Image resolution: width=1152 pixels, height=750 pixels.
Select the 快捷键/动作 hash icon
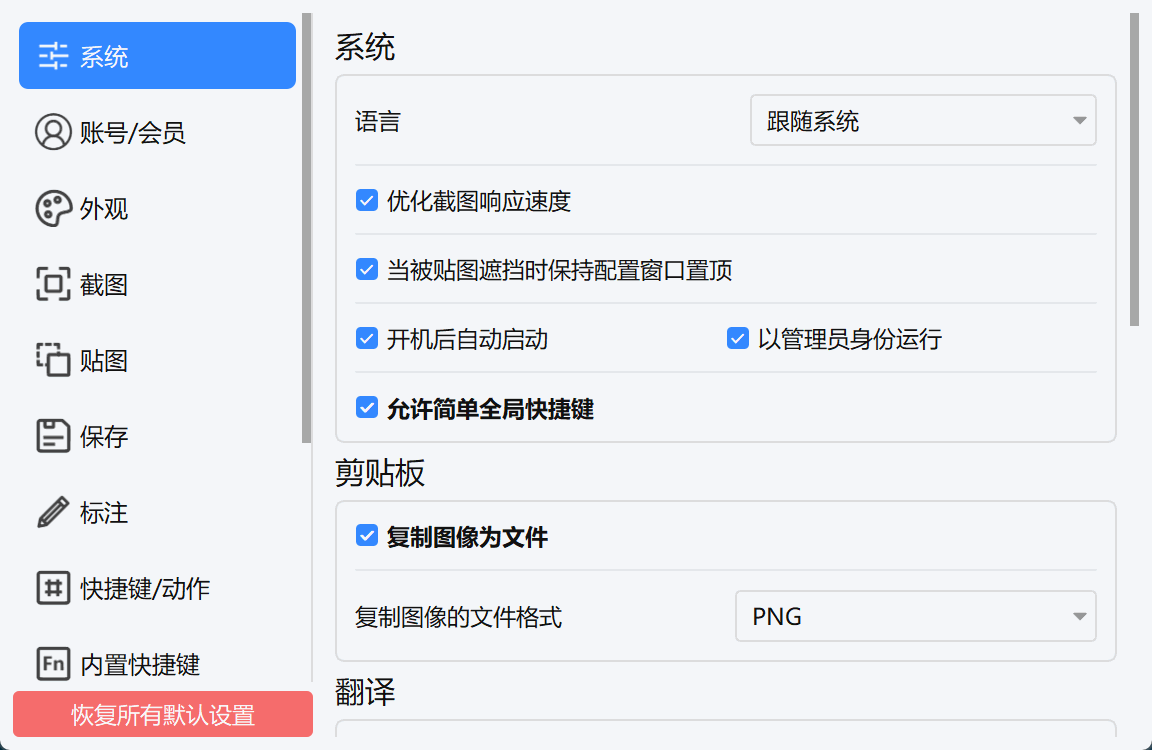pos(53,588)
